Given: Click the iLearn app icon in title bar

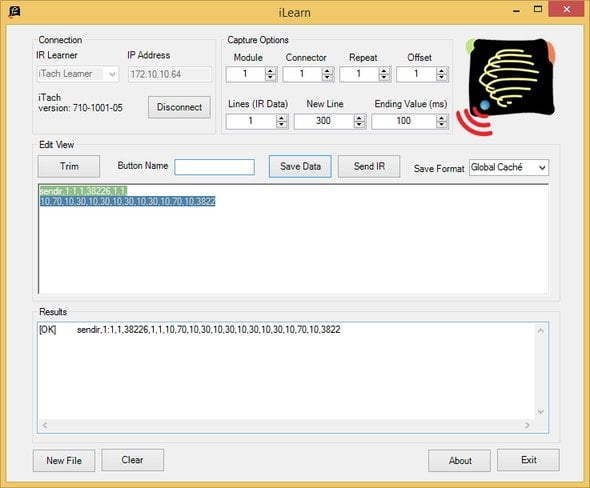Looking at the screenshot, I should (x=14, y=12).
